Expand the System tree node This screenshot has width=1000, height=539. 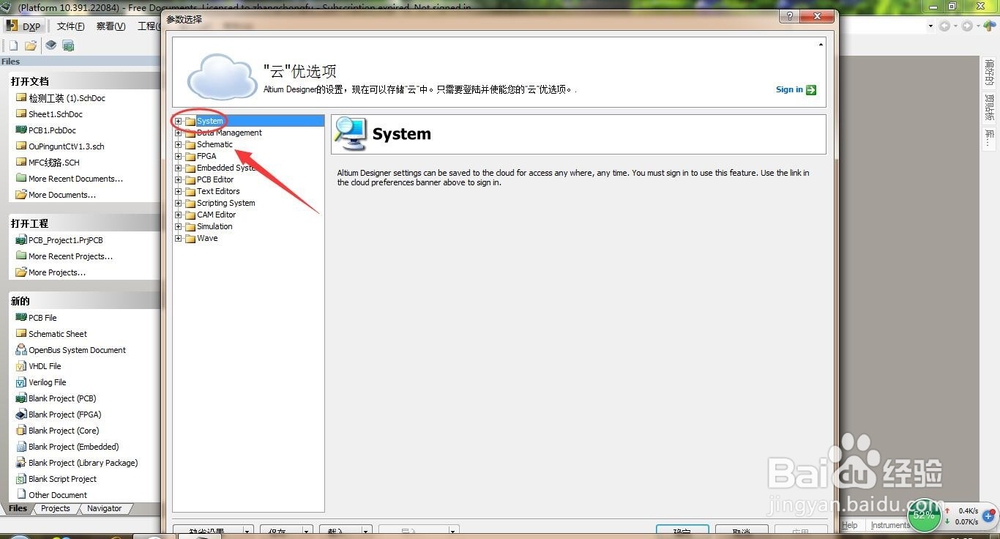click(x=179, y=121)
